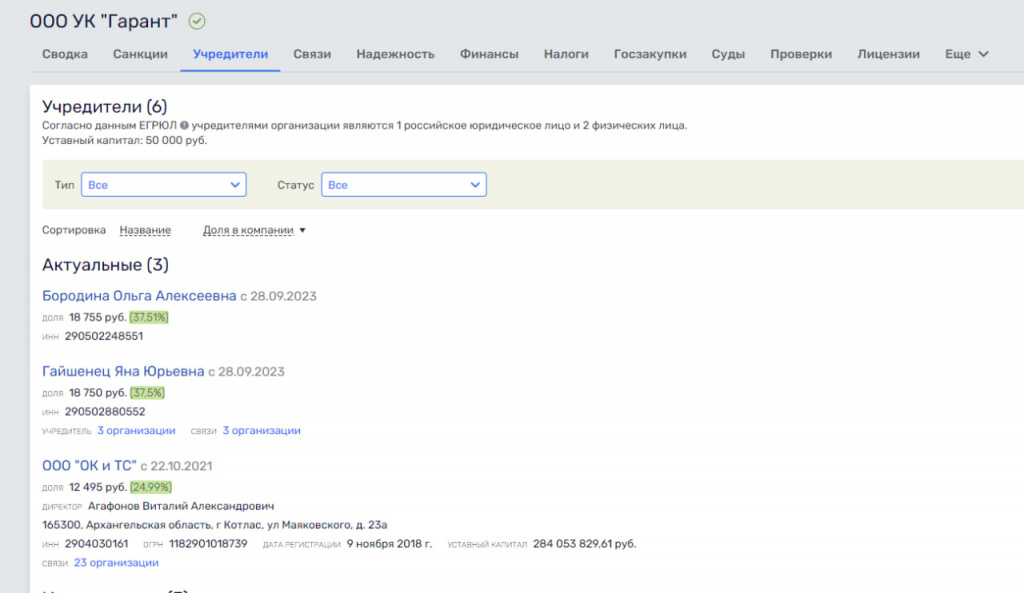Click Гайшенец's учредитель 3 организации link
1024x593 pixels.
pyautogui.click(x=136, y=431)
